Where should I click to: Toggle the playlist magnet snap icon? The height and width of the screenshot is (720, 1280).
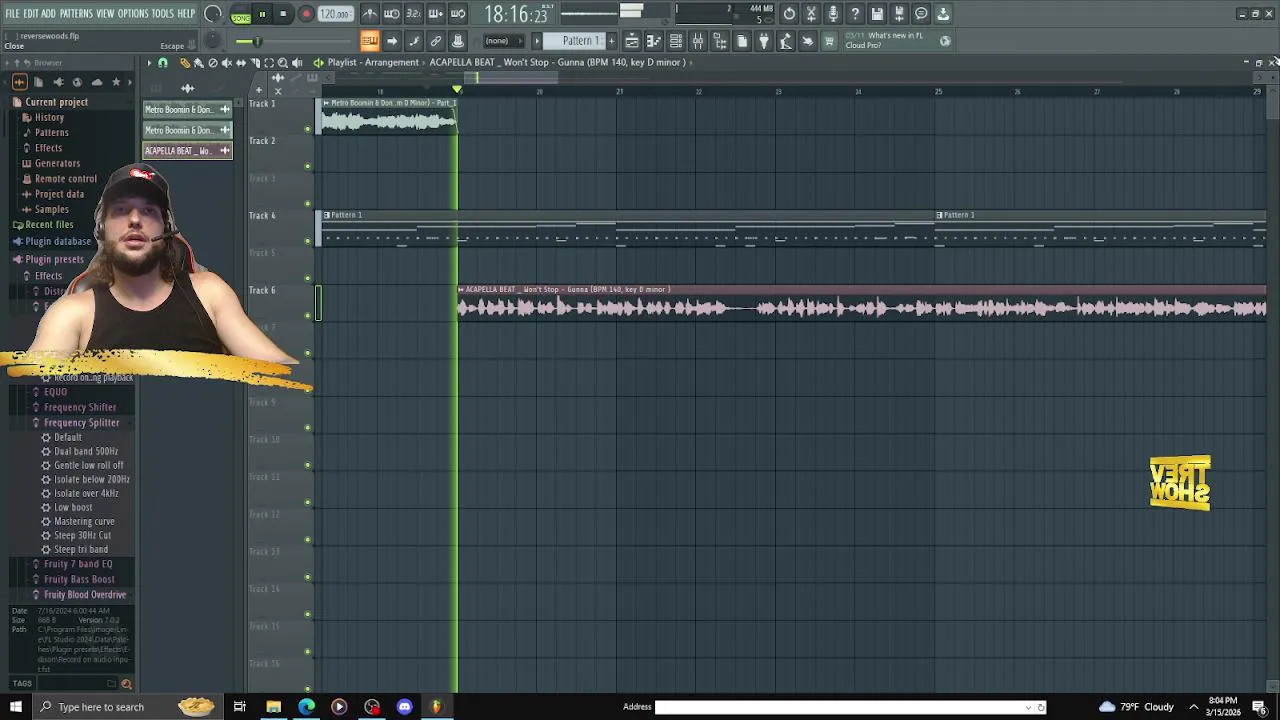[163, 63]
